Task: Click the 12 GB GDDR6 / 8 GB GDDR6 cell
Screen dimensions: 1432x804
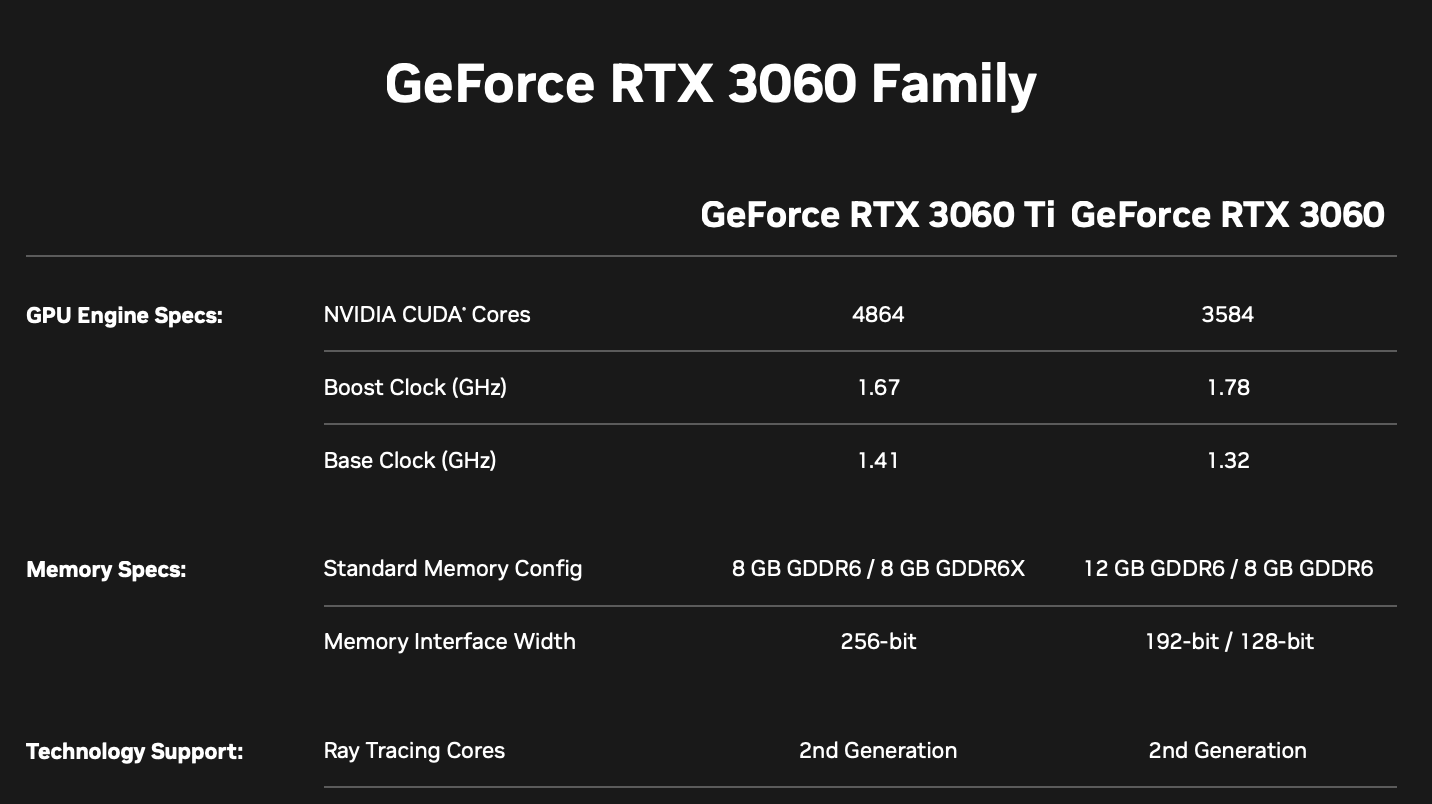Action: [x=1228, y=569]
